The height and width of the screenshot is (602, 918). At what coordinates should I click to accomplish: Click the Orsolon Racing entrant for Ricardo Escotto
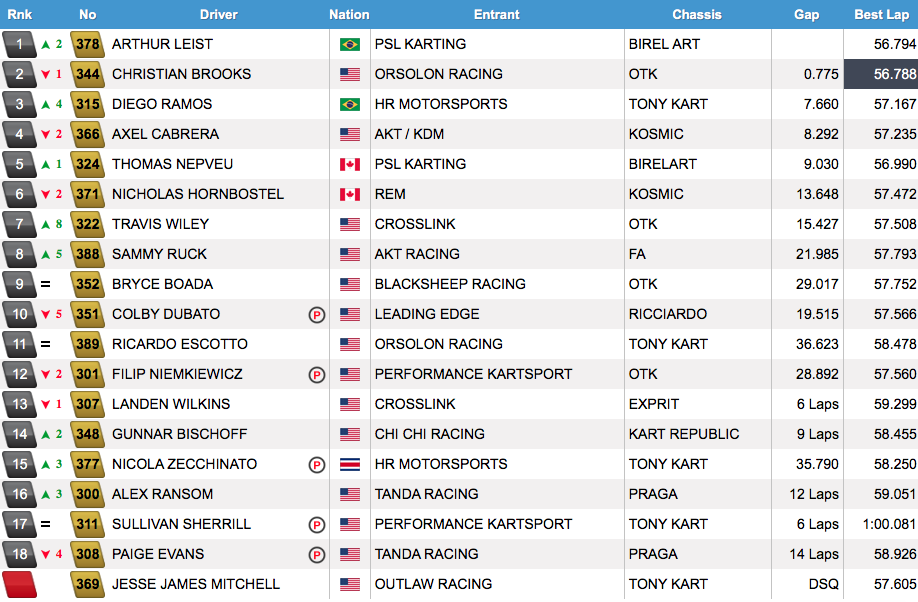[x=439, y=344]
